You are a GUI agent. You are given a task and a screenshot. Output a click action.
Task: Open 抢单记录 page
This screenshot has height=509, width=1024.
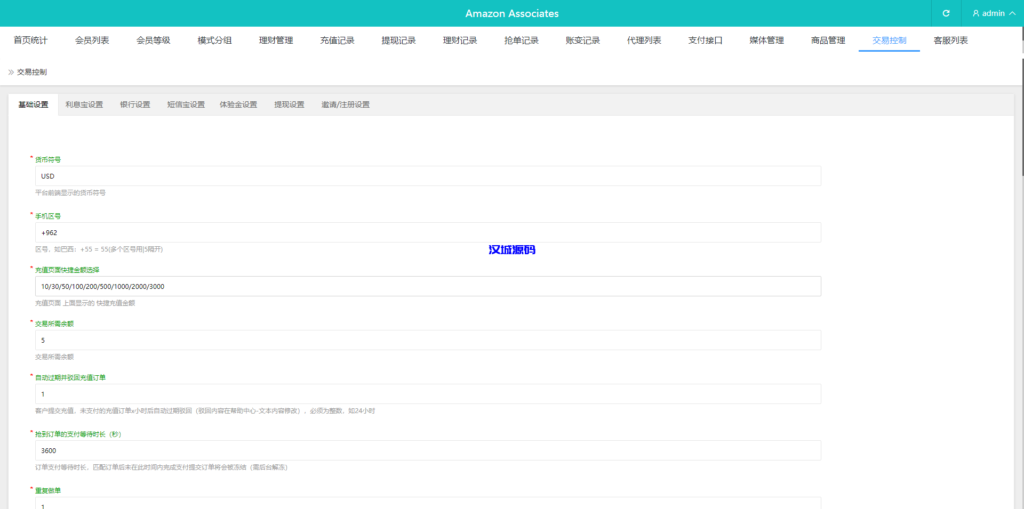(522, 41)
